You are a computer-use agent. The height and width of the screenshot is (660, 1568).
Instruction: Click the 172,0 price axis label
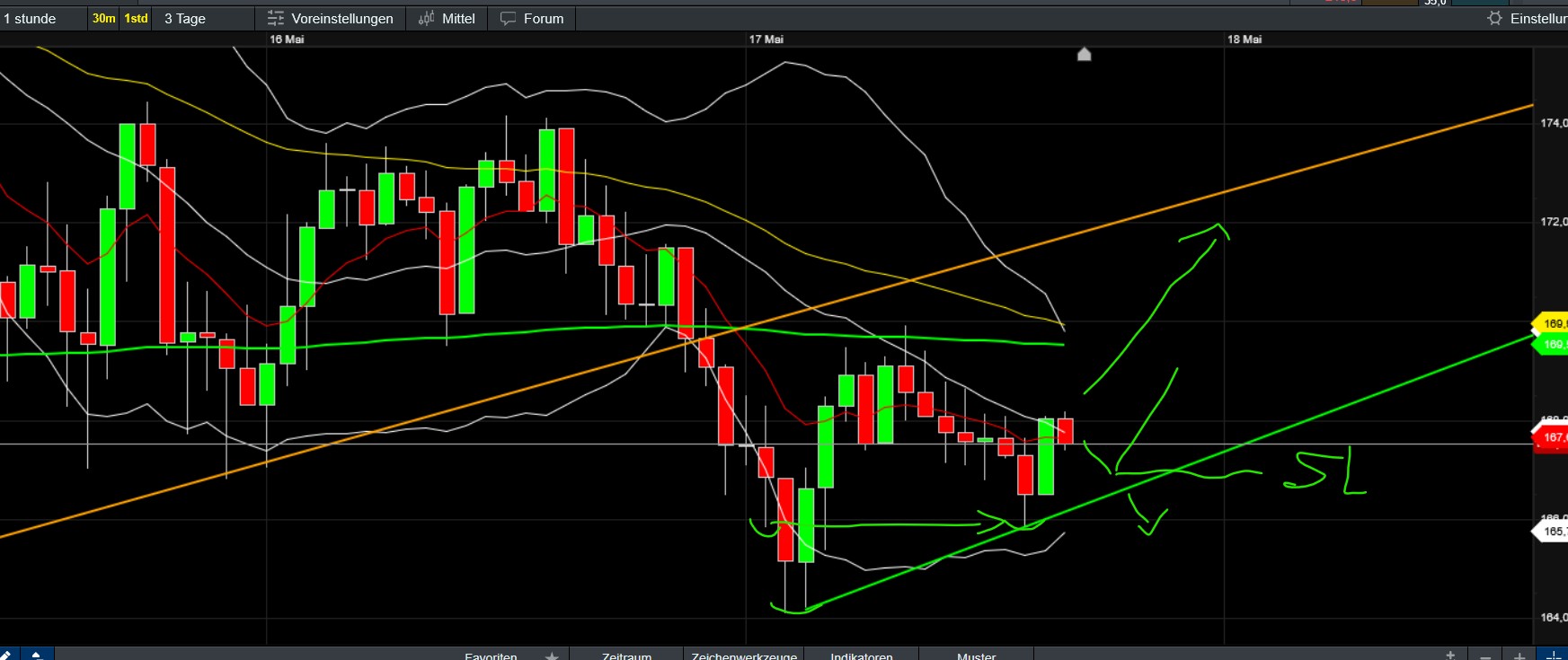pos(1554,222)
